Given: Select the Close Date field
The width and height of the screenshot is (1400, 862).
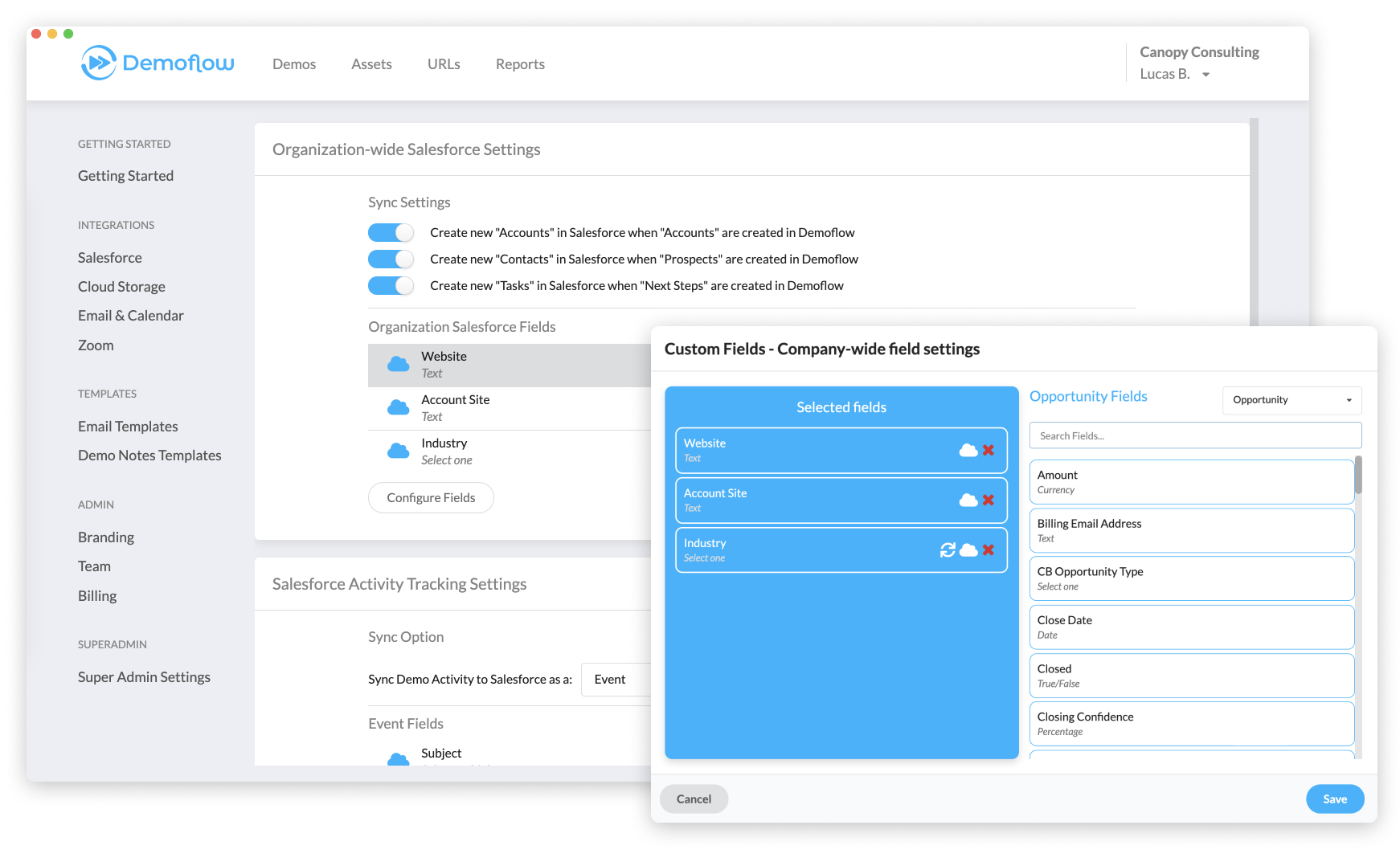Looking at the screenshot, I should click(x=1191, y=627).
